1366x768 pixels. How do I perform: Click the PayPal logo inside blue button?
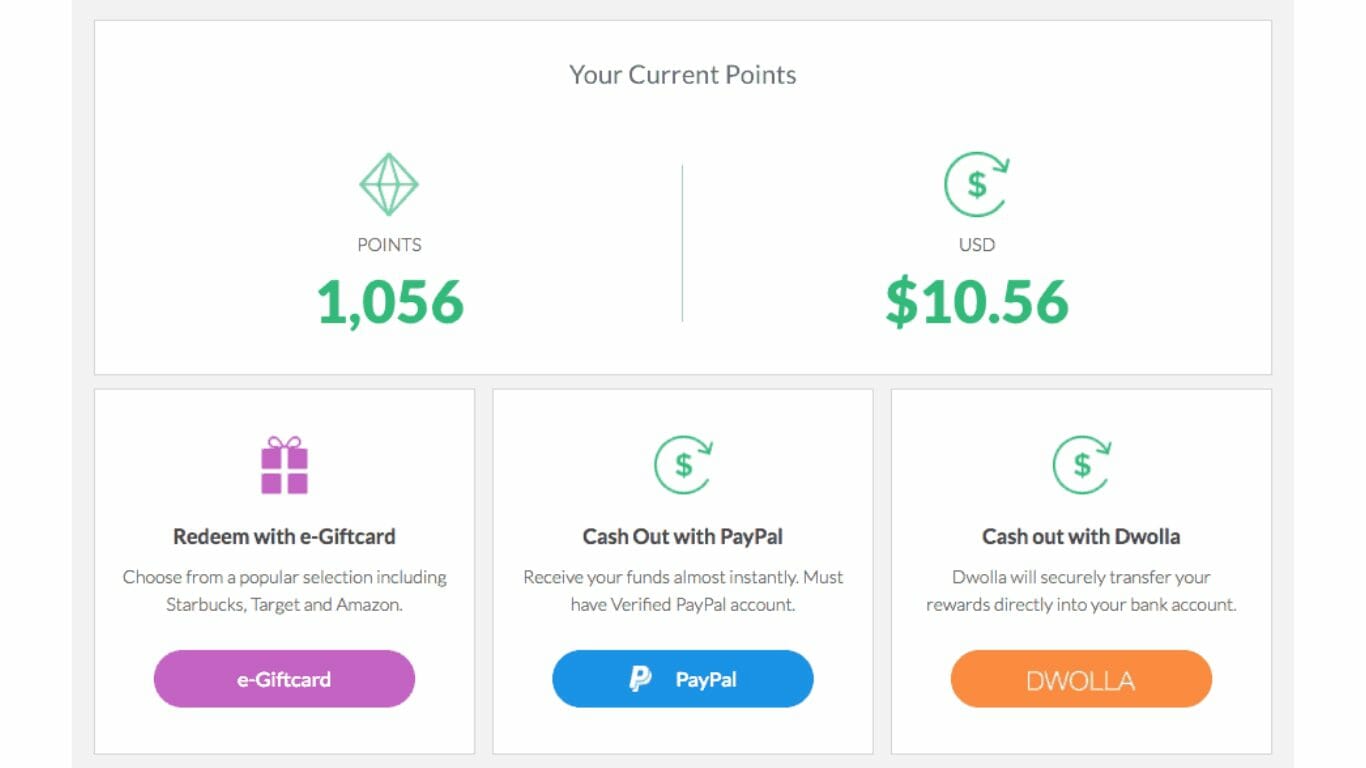tap(640, 679)
